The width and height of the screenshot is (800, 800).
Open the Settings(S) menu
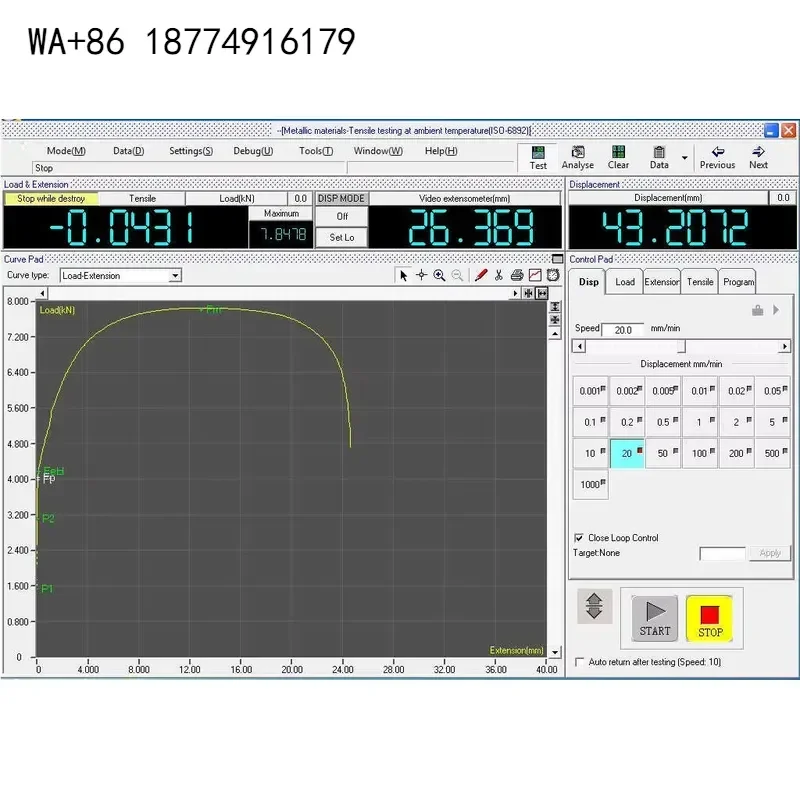pos(191,151)
